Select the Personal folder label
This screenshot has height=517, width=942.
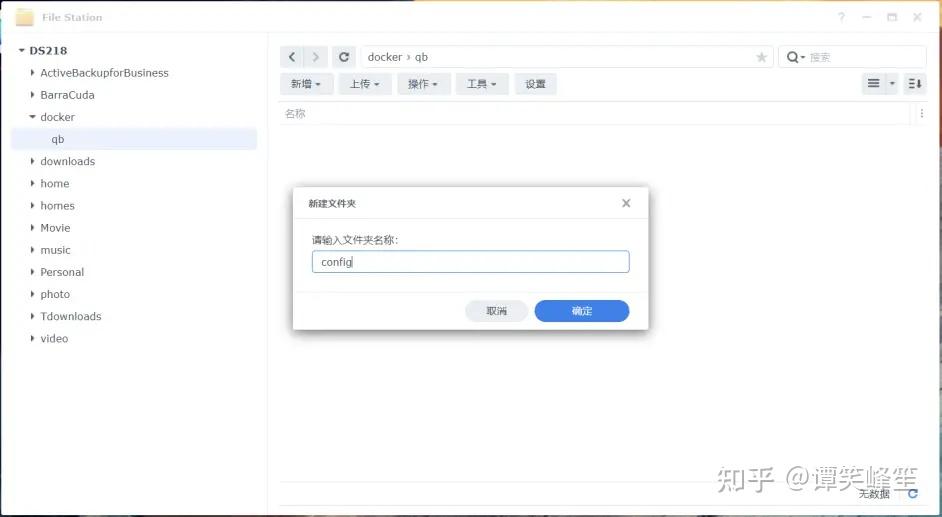click(62, 272)
